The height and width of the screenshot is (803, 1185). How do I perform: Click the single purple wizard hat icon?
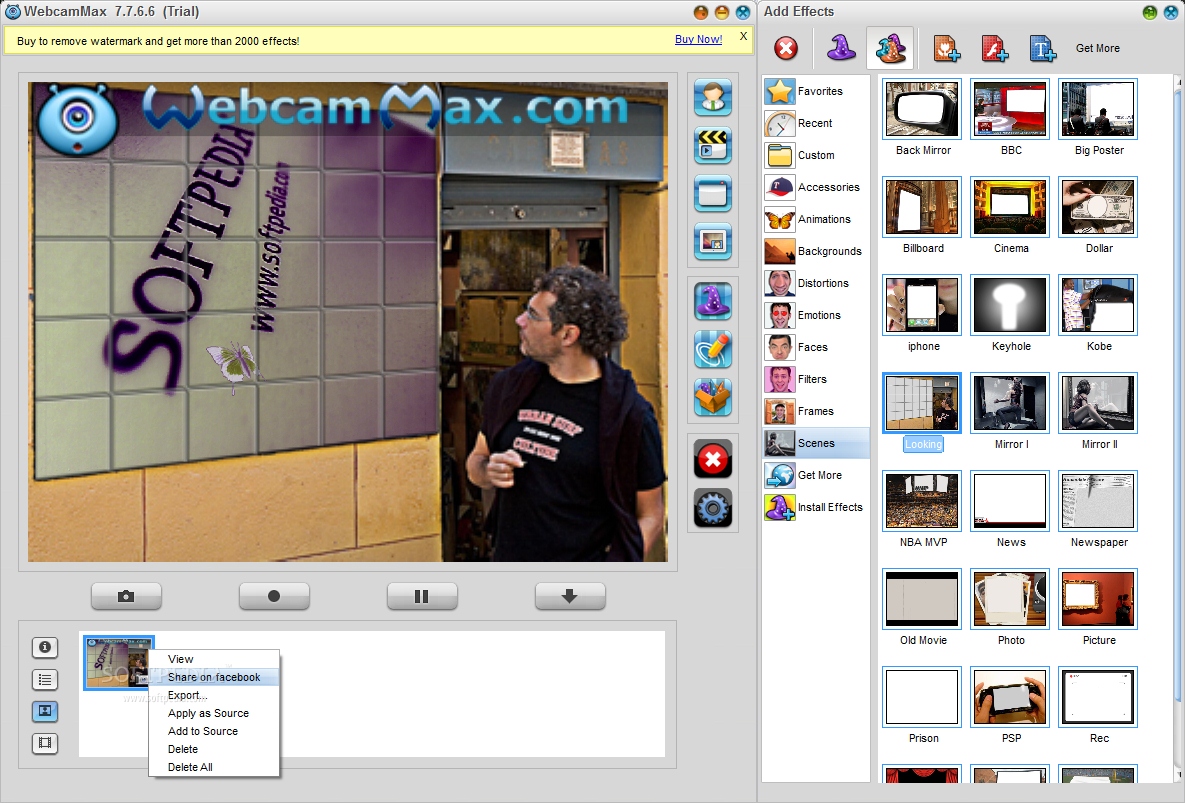[841, 48]
